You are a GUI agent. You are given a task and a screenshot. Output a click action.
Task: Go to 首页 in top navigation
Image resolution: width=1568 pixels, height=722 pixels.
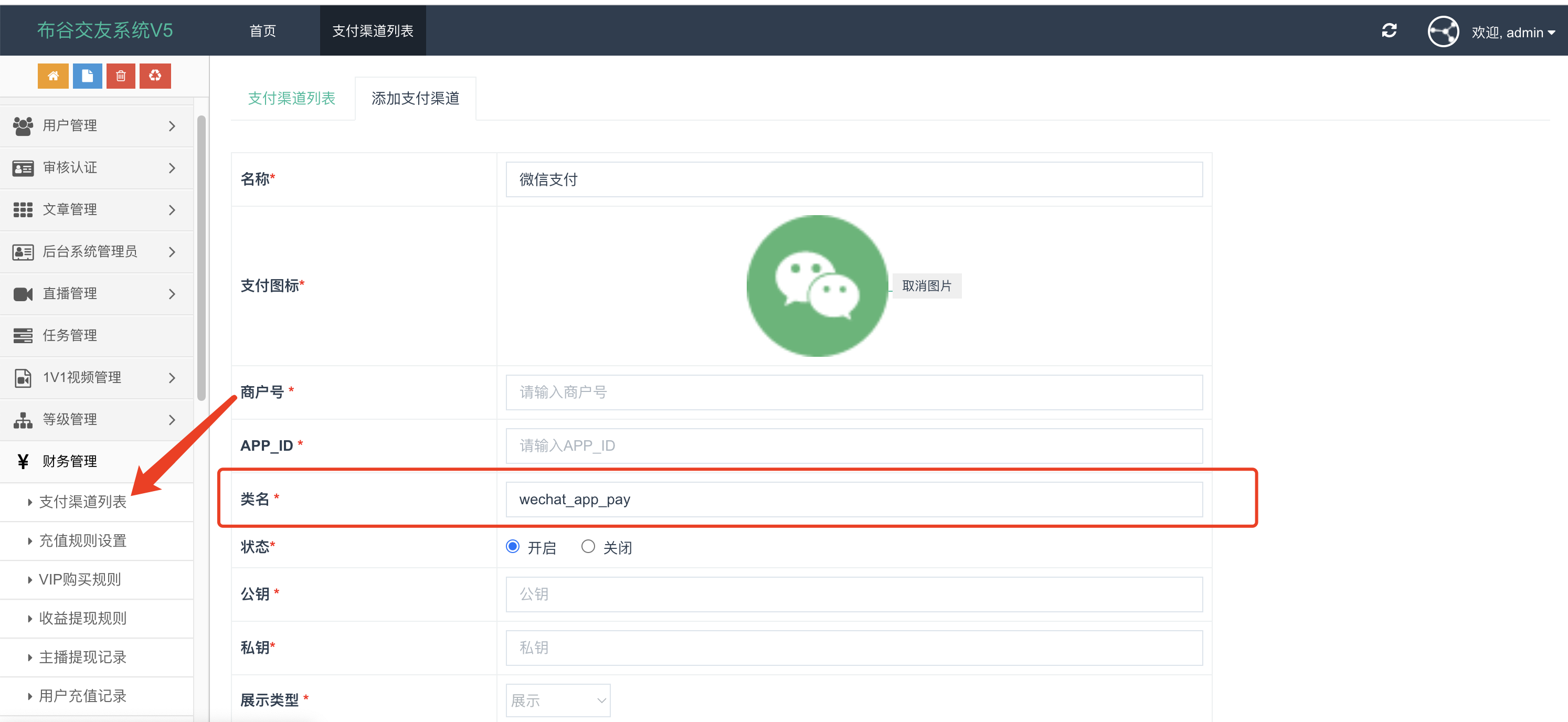[262, 30]
